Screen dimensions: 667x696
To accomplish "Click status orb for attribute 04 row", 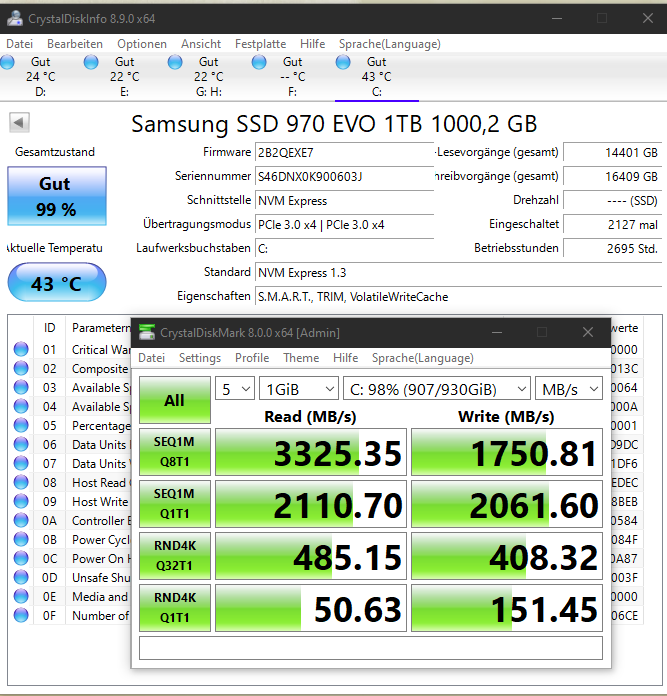I will (21, 406).
